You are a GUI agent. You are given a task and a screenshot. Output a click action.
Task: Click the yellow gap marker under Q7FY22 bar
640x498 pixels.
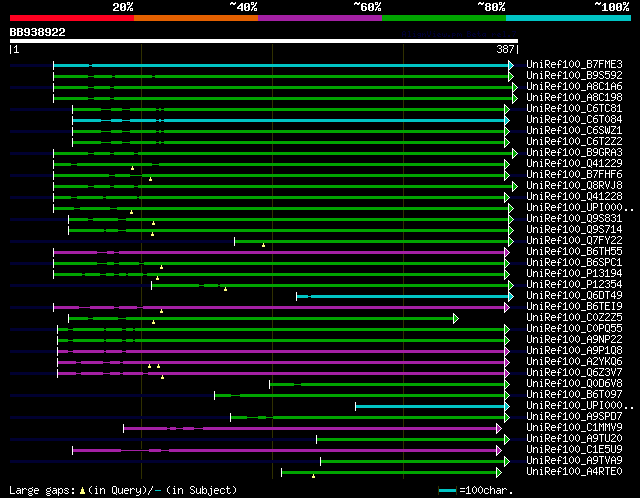click(263, 245)
